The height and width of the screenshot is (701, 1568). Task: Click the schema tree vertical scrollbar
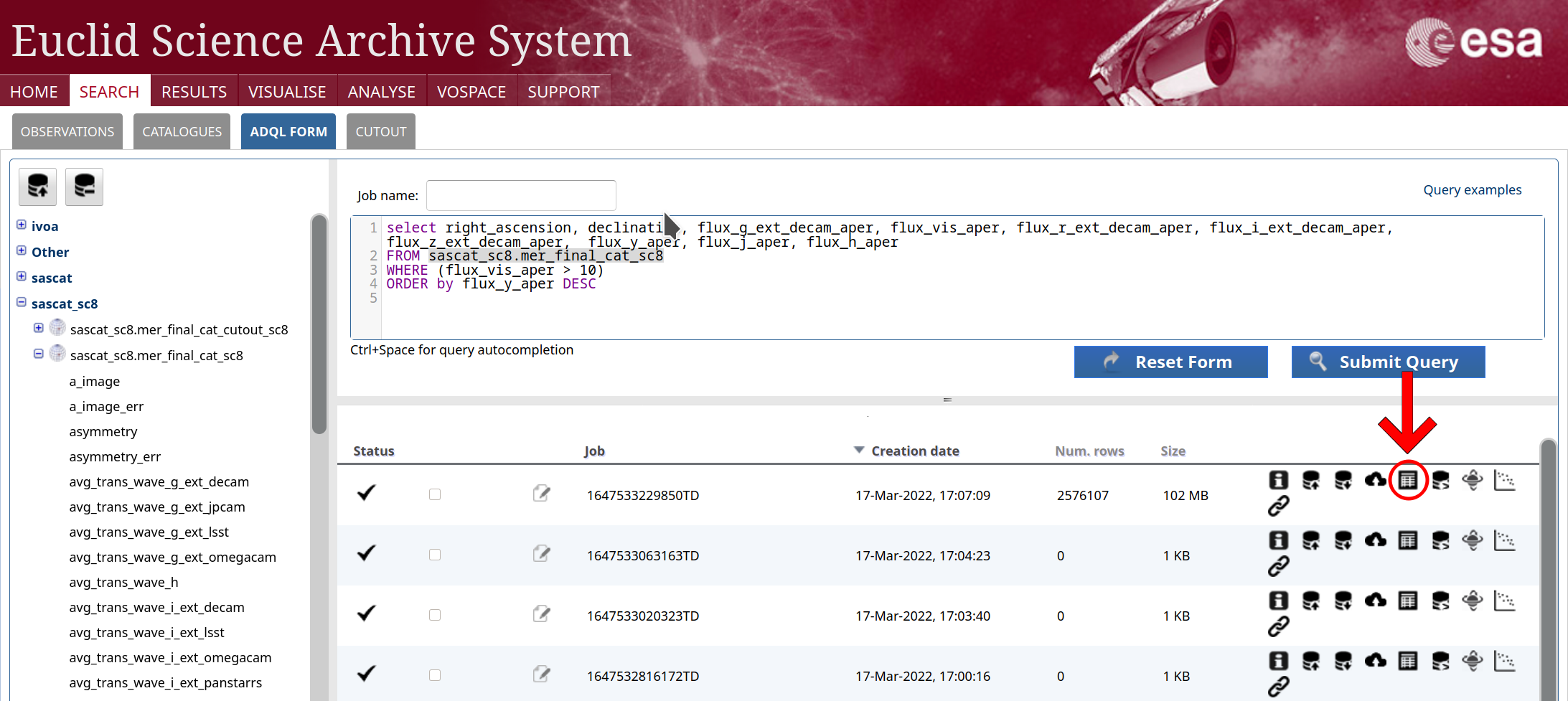coord(319,324)
